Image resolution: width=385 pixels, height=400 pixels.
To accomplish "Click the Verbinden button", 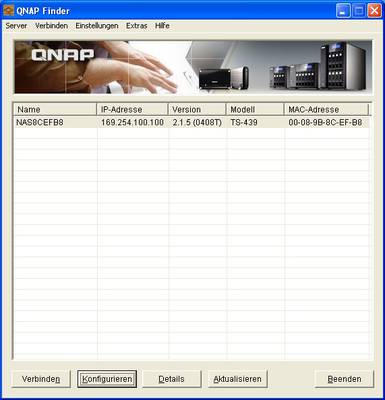I will click(41, 379).
